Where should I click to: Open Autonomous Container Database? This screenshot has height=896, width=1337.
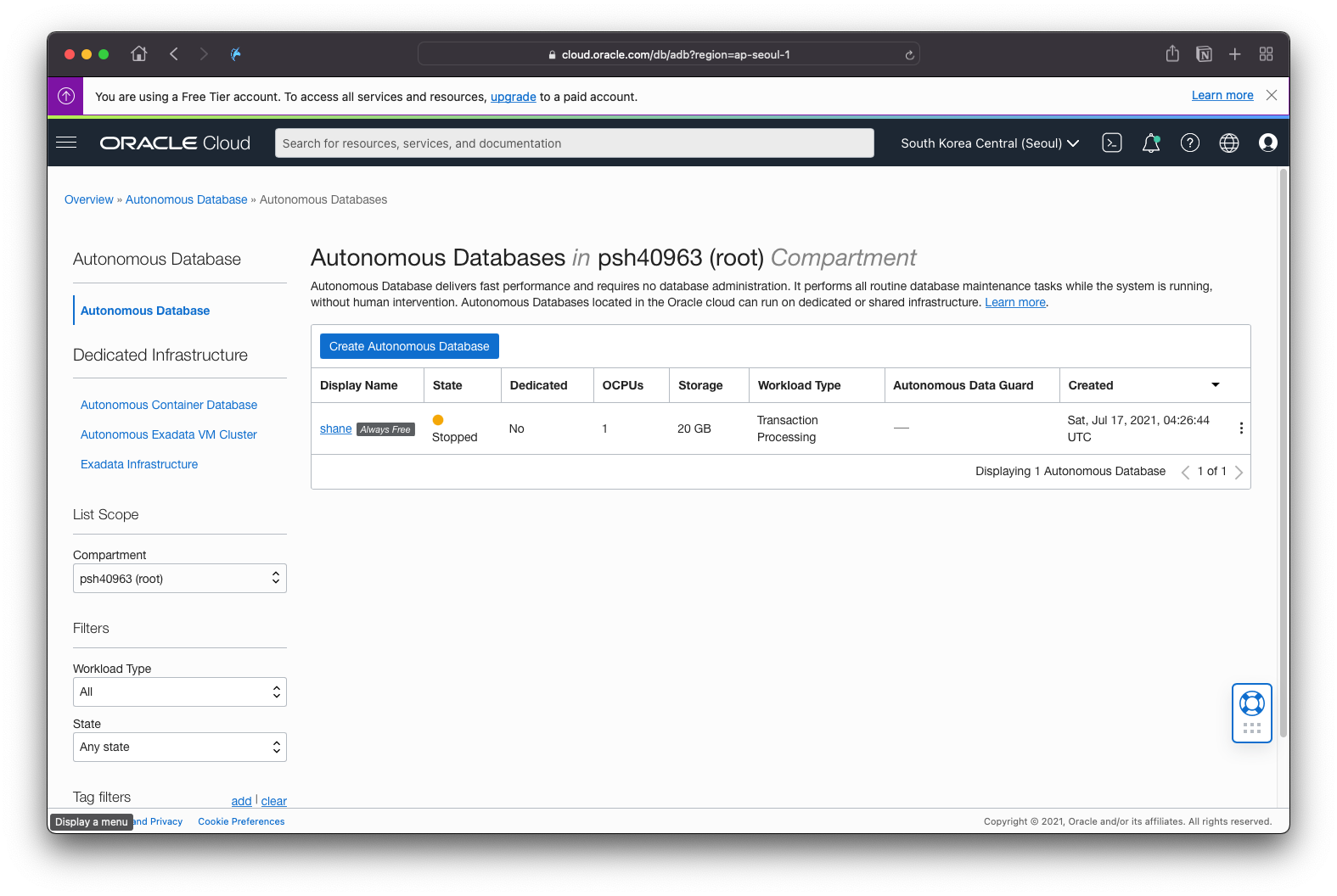click(x=169, y=405)
